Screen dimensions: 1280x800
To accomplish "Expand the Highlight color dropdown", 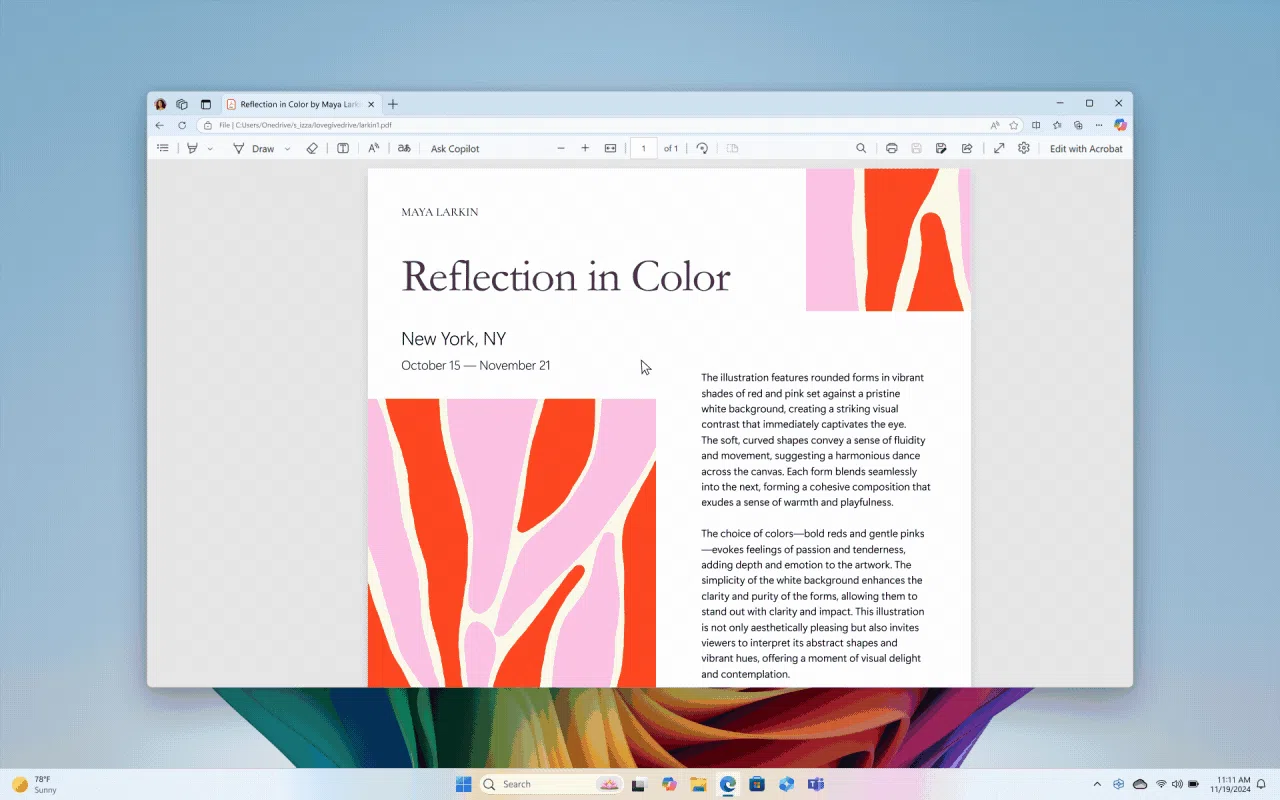I will [210, 148].
